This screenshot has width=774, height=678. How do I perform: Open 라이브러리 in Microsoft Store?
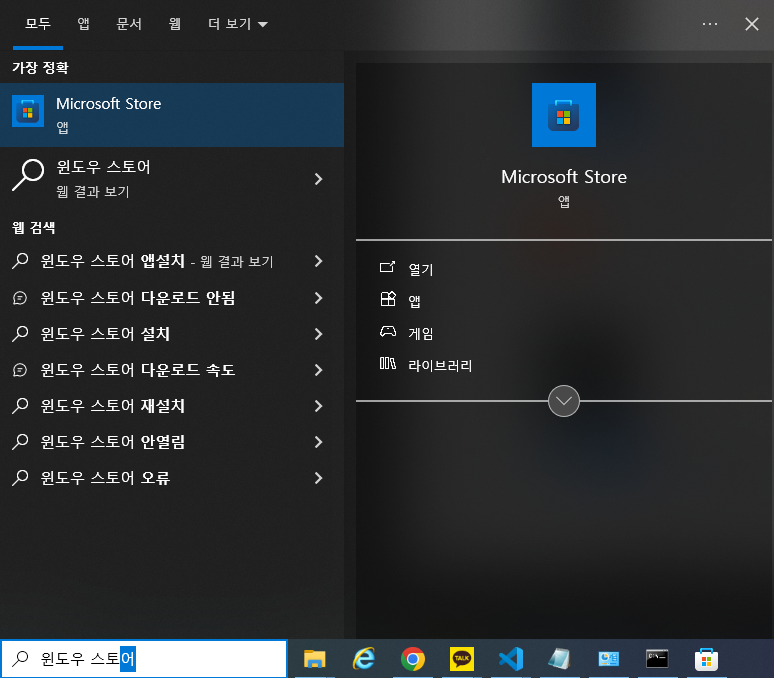tap(440, 366)
